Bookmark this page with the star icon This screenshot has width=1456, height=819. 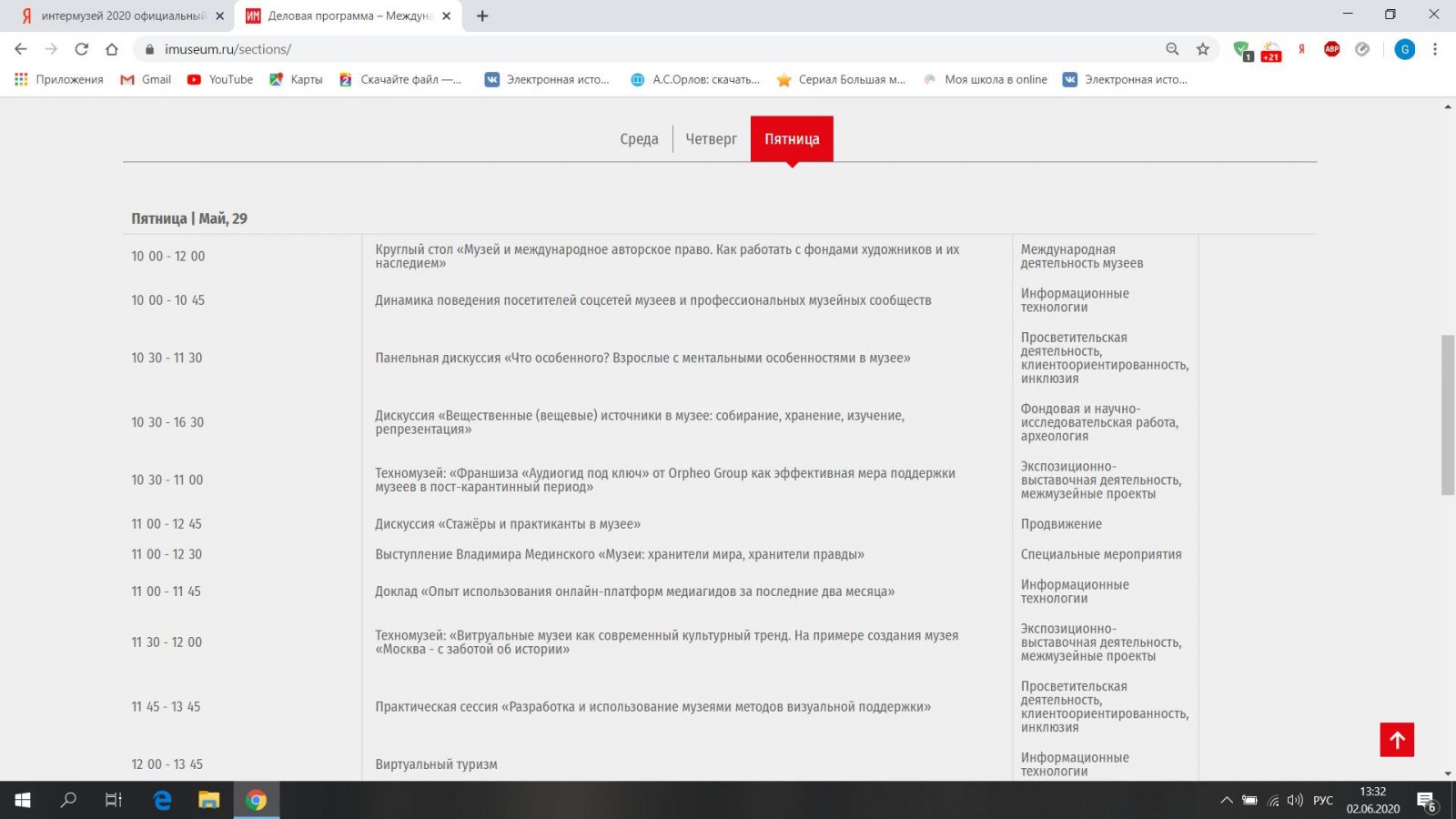[1203, 49]
